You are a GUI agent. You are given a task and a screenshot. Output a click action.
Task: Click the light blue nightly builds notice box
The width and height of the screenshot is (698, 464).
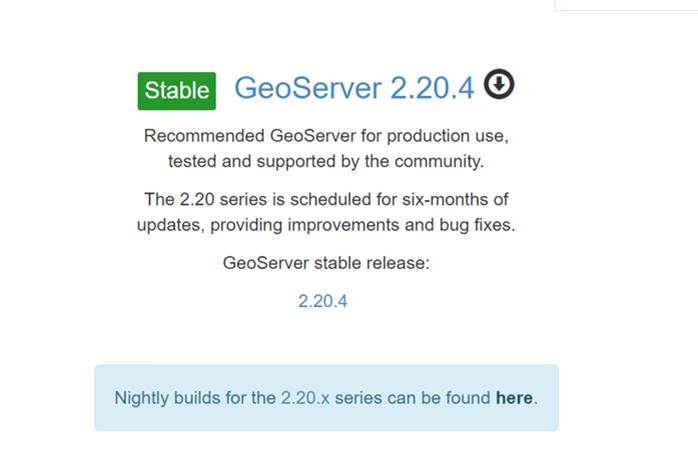click(326, 398)
